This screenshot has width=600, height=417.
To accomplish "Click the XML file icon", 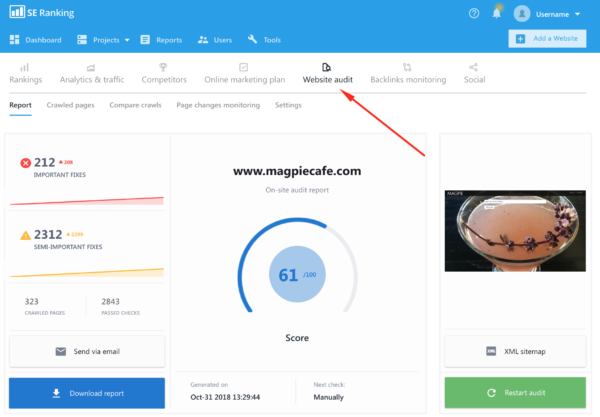I will click(491, 351).
